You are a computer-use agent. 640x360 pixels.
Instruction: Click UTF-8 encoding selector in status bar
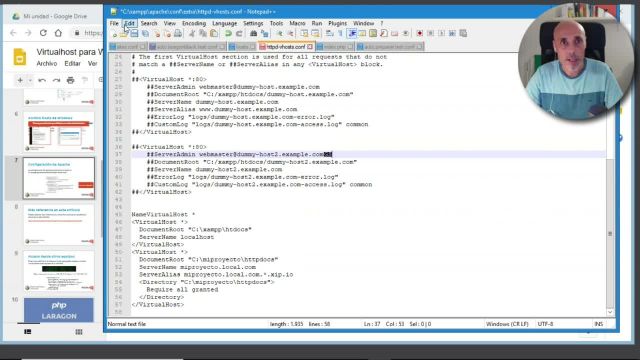pyautogui.click(x=545, y=324)
